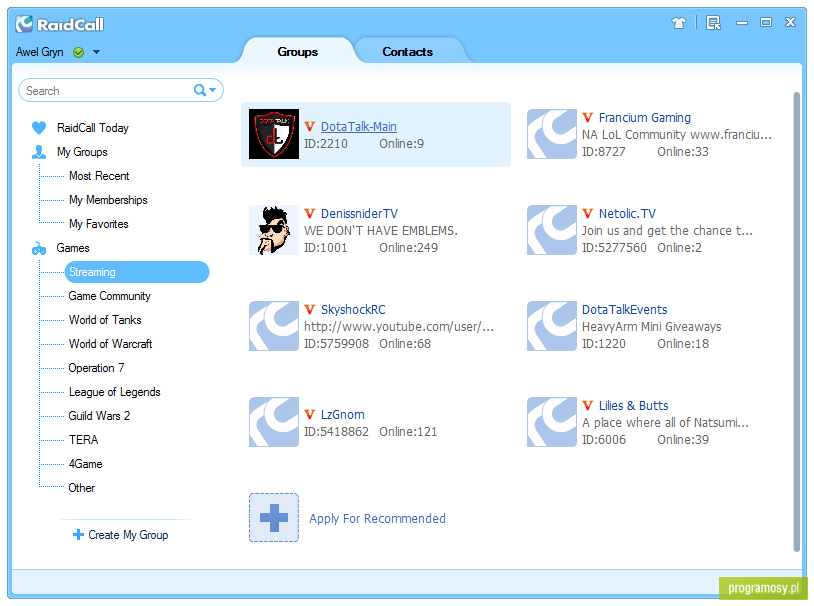Open the 4Game category
Image resolution: width=814 pixels, height=606 pixels.
[85, 464]
